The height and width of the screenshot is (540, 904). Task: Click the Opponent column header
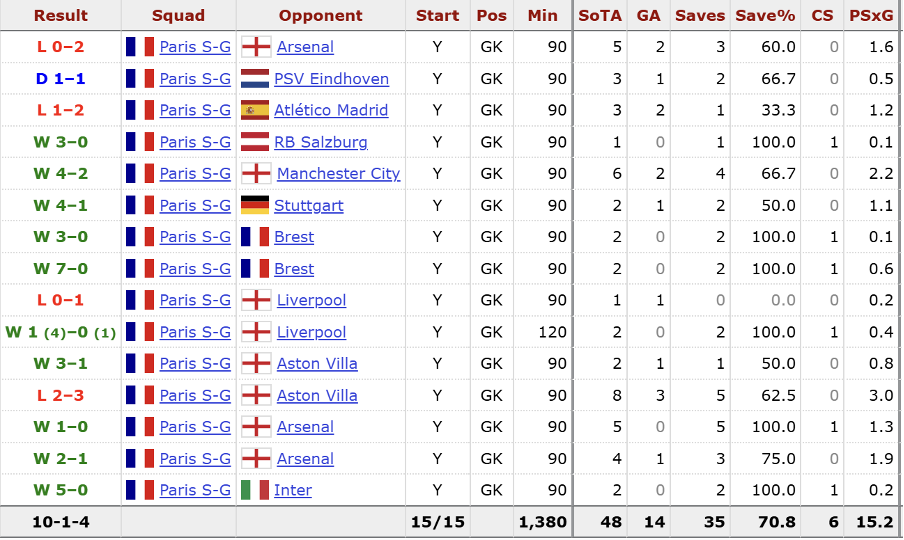tap(320, 15)
